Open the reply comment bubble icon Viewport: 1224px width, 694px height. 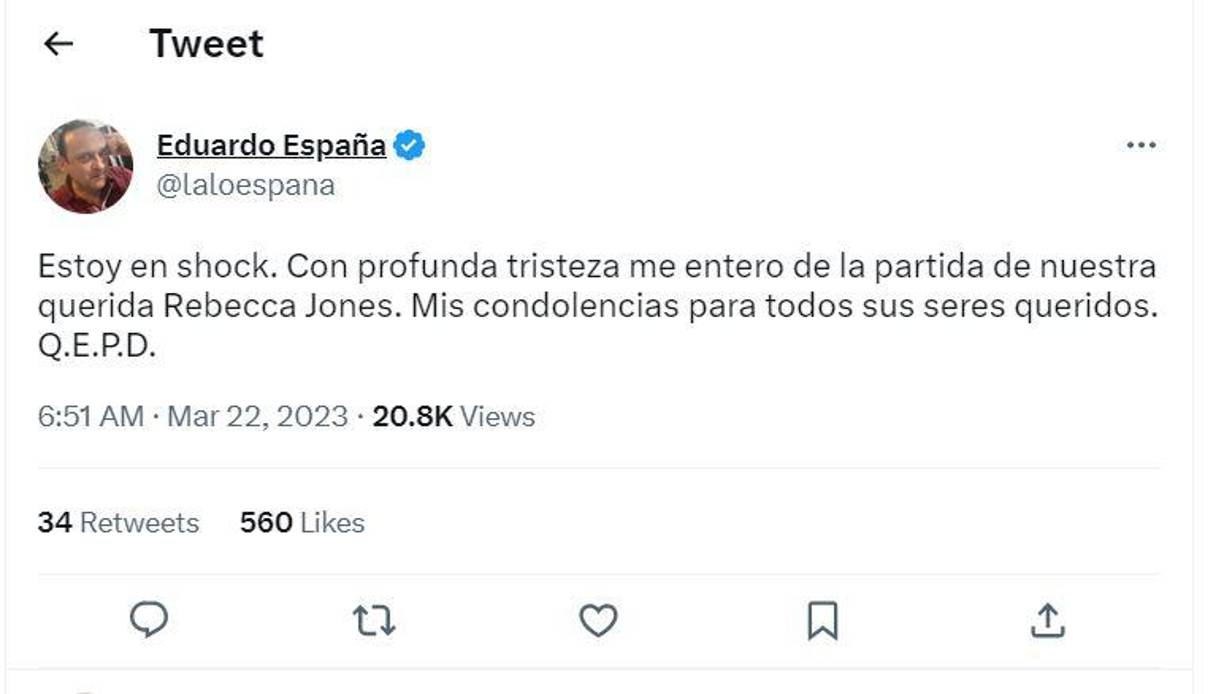pos(149,622)
